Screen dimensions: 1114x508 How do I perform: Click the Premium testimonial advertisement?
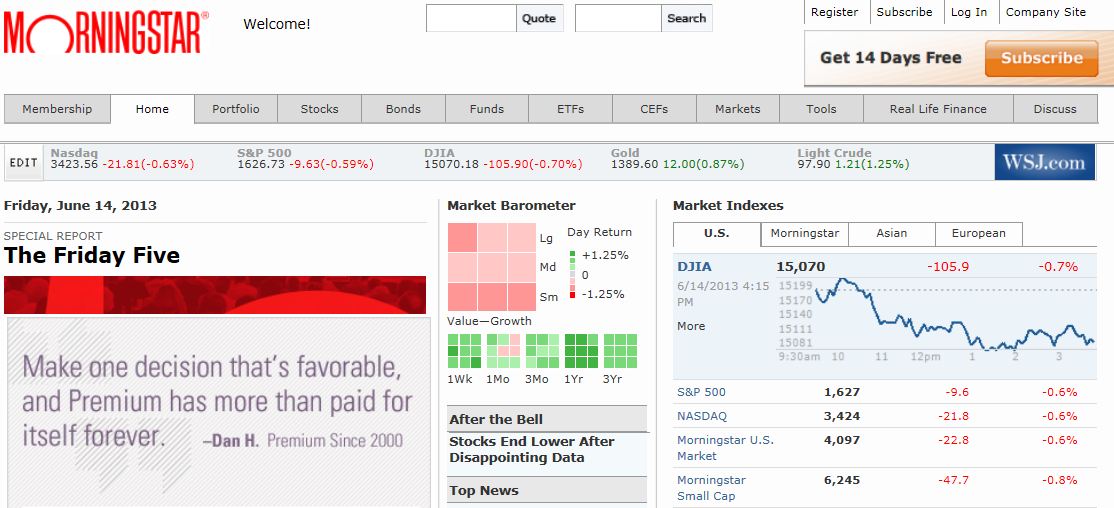click(219, 412)
